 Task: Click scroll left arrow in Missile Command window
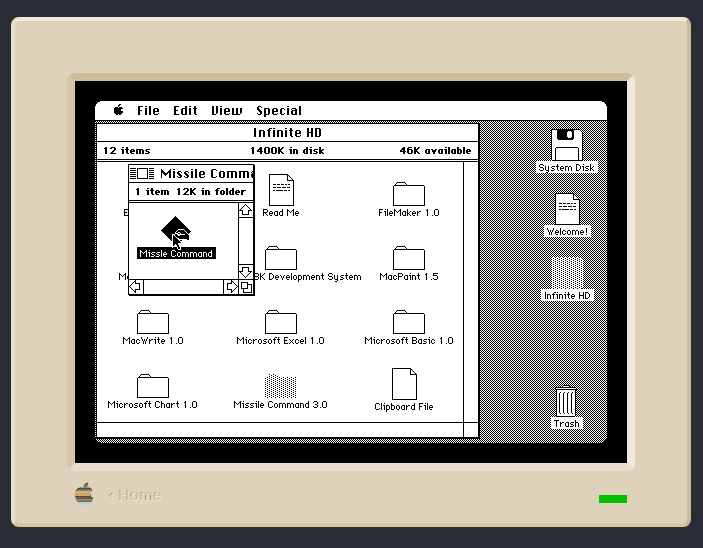136,287
